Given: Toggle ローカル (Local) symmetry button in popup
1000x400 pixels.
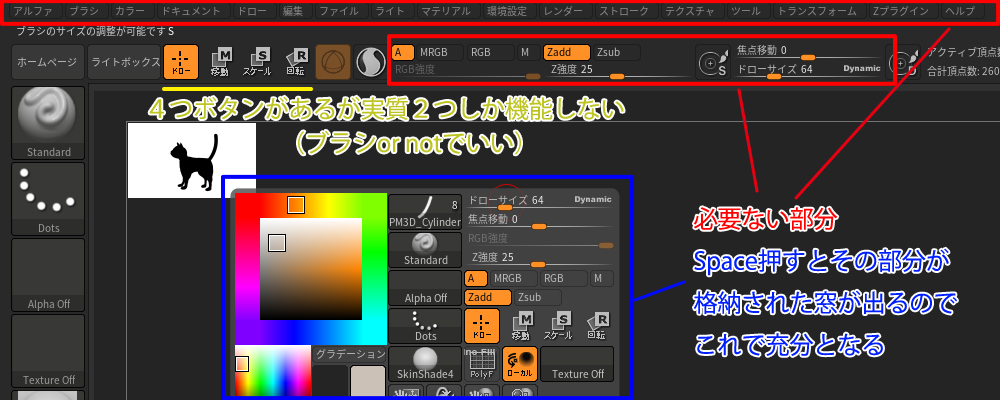Looking at the screenshot, I should pos(520,364).
